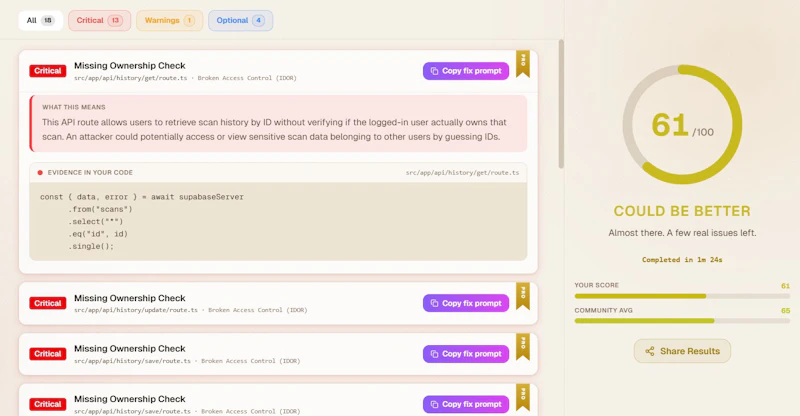
Task: Click Critical badge on history/get card
Action: (47, 71)
